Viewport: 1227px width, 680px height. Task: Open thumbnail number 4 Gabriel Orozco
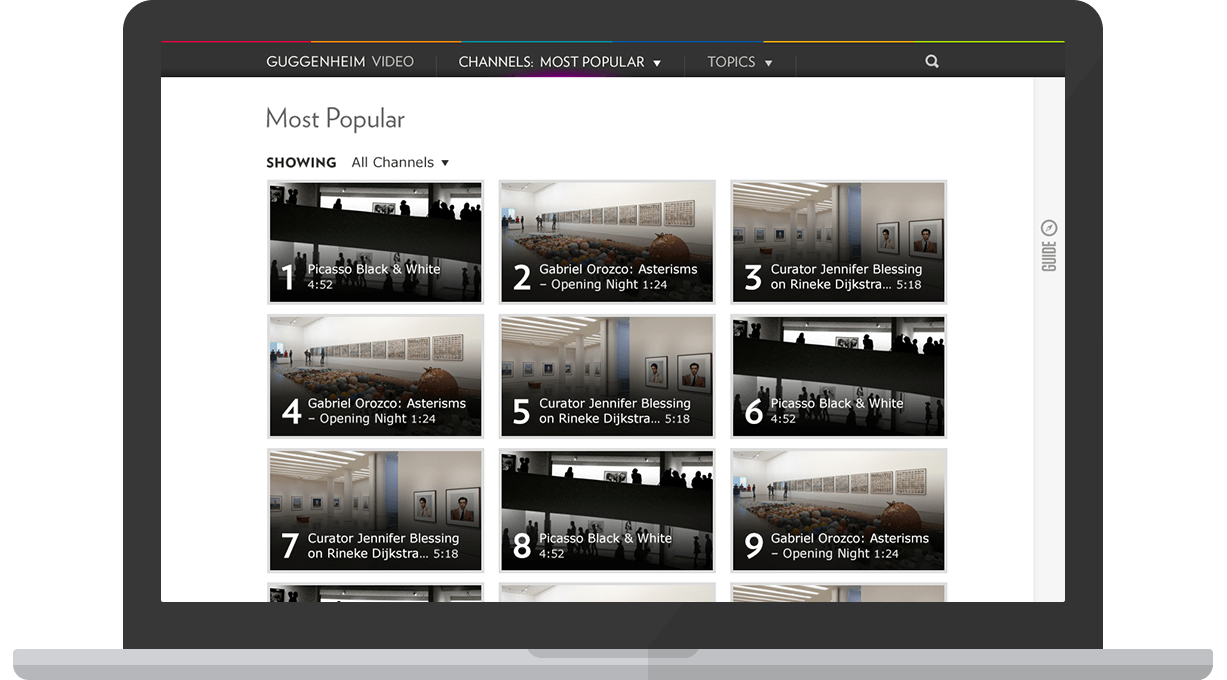[375, 376]
